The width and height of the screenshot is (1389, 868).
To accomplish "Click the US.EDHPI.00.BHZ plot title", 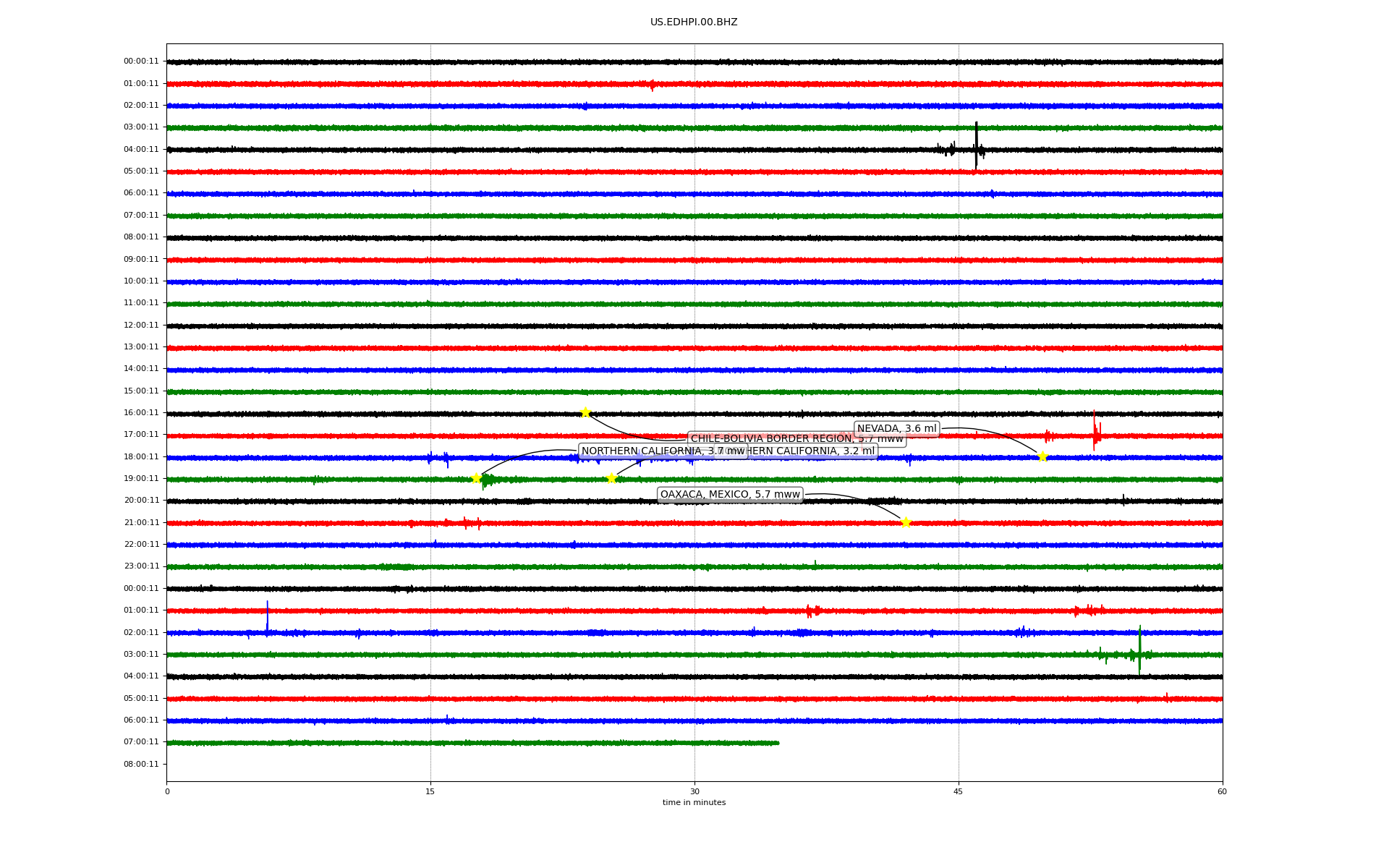I will click(694, 22).
